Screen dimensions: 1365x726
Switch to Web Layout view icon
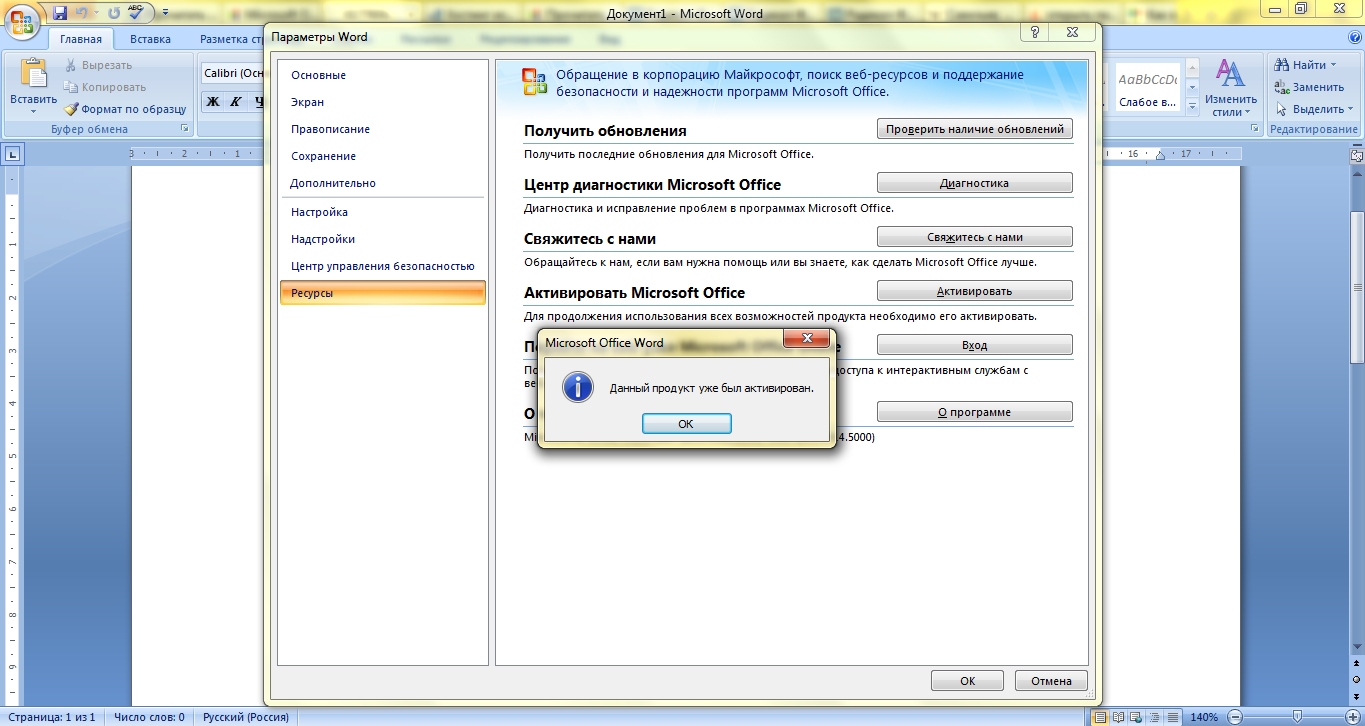1136,717
